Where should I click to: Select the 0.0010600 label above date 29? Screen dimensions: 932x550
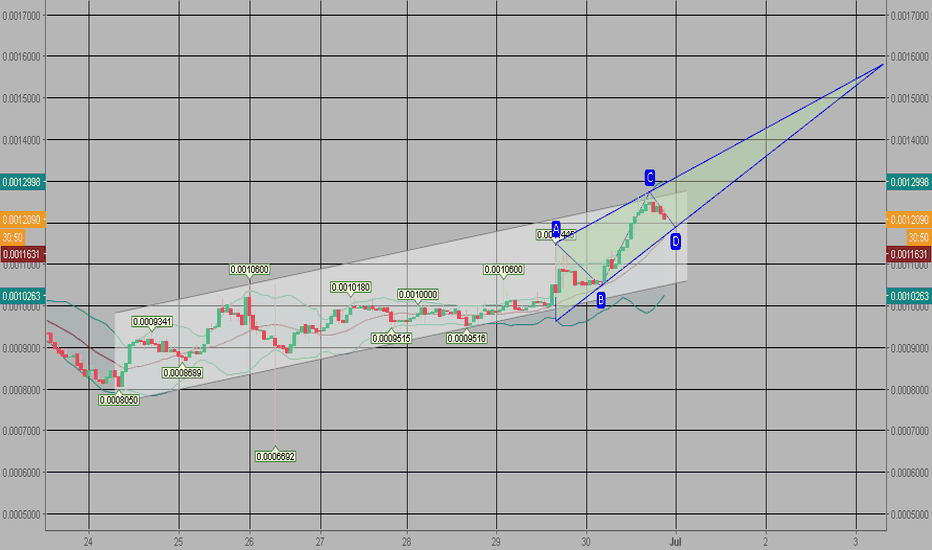point(503,269)
